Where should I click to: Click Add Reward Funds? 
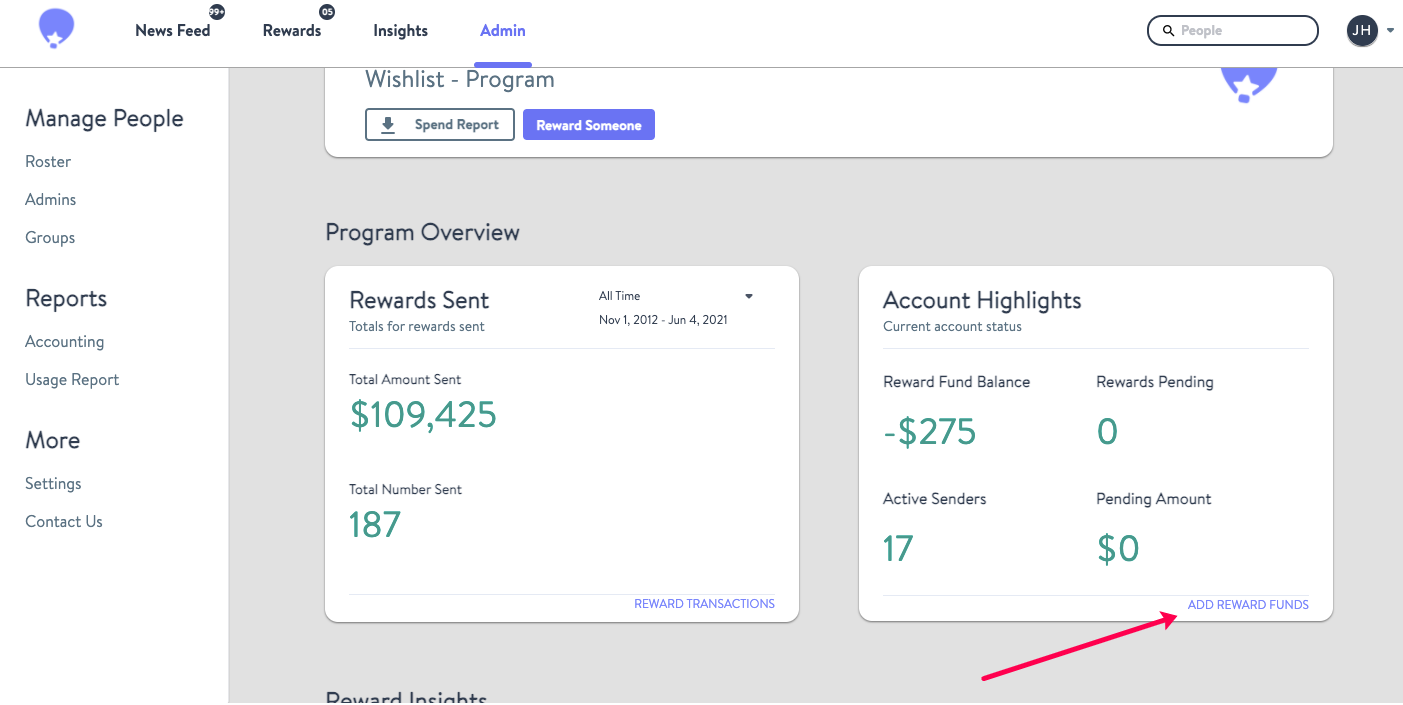(1248, 605)
